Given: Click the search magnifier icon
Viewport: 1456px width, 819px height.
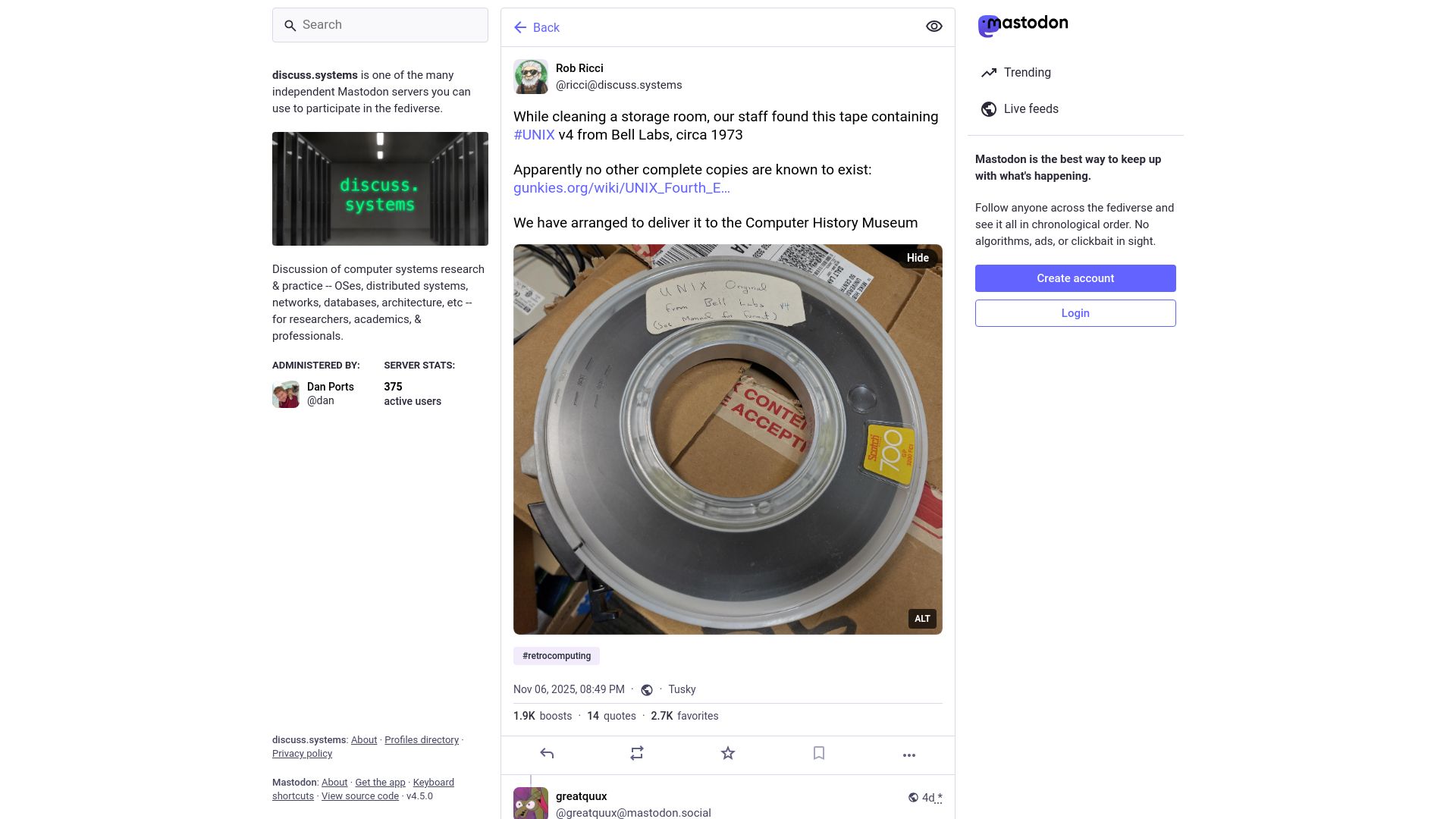Looking at the screenshot, I should tap(290, 26).
